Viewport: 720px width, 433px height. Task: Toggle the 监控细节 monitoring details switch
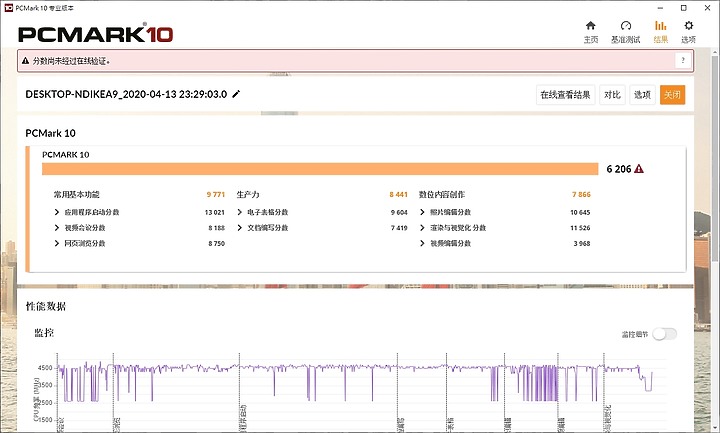click(664, 334)
